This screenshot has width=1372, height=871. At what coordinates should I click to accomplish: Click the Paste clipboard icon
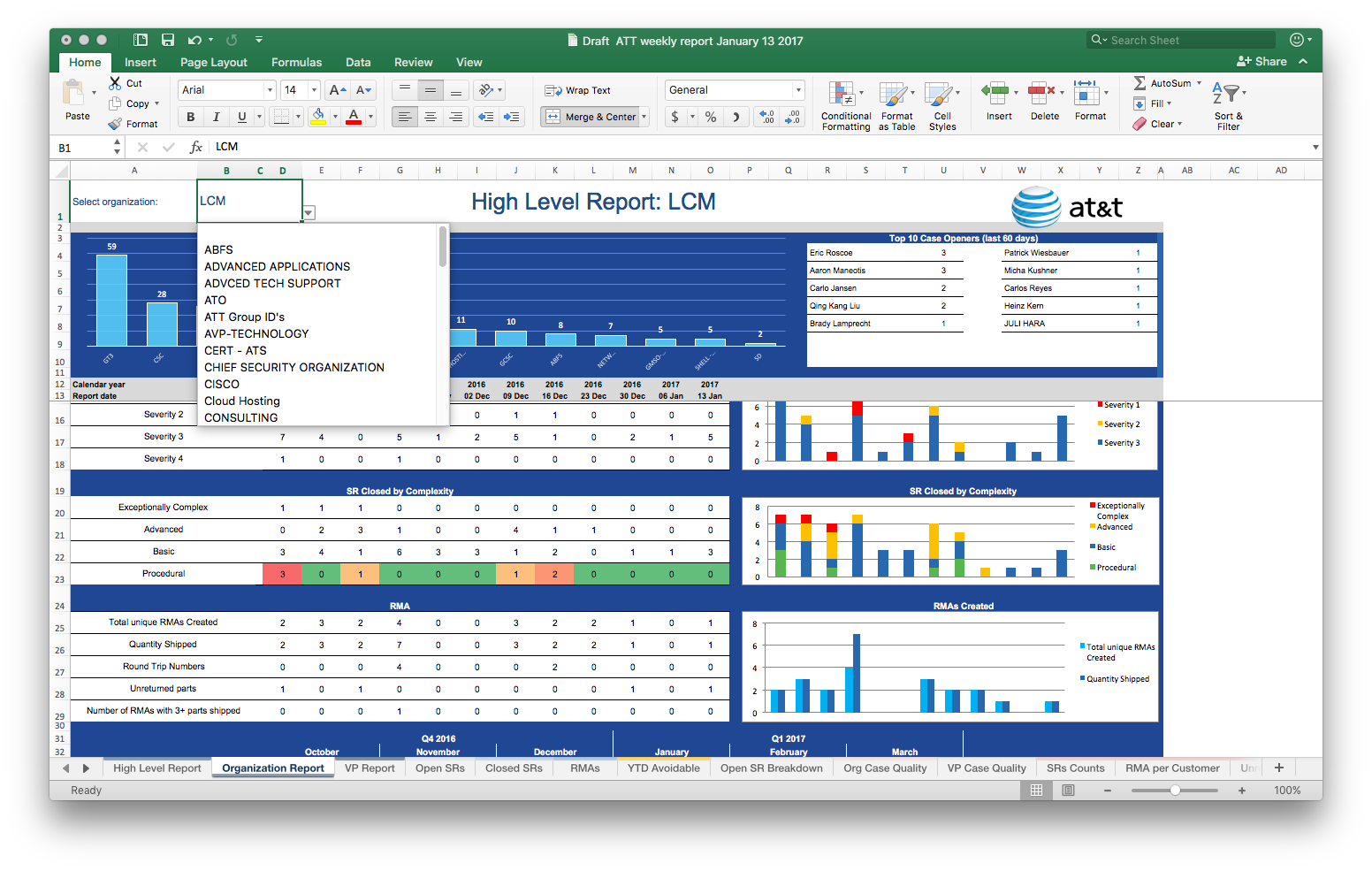[x=74, y=94]
